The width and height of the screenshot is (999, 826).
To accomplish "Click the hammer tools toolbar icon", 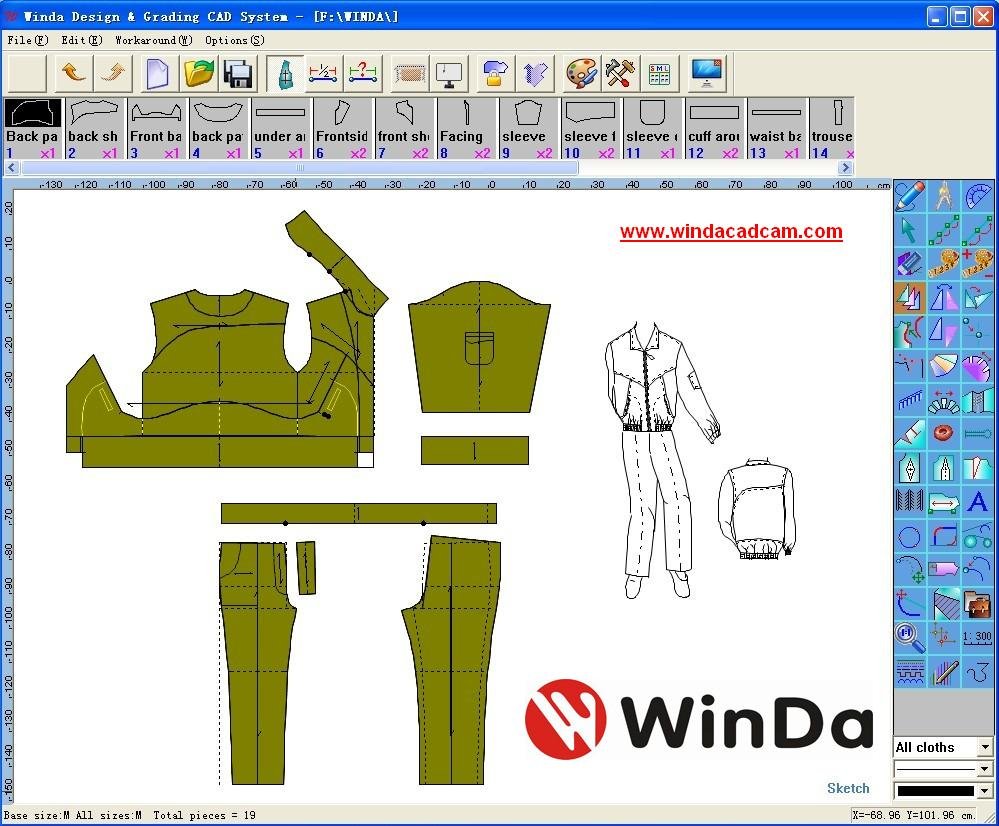I will (620, 72).
